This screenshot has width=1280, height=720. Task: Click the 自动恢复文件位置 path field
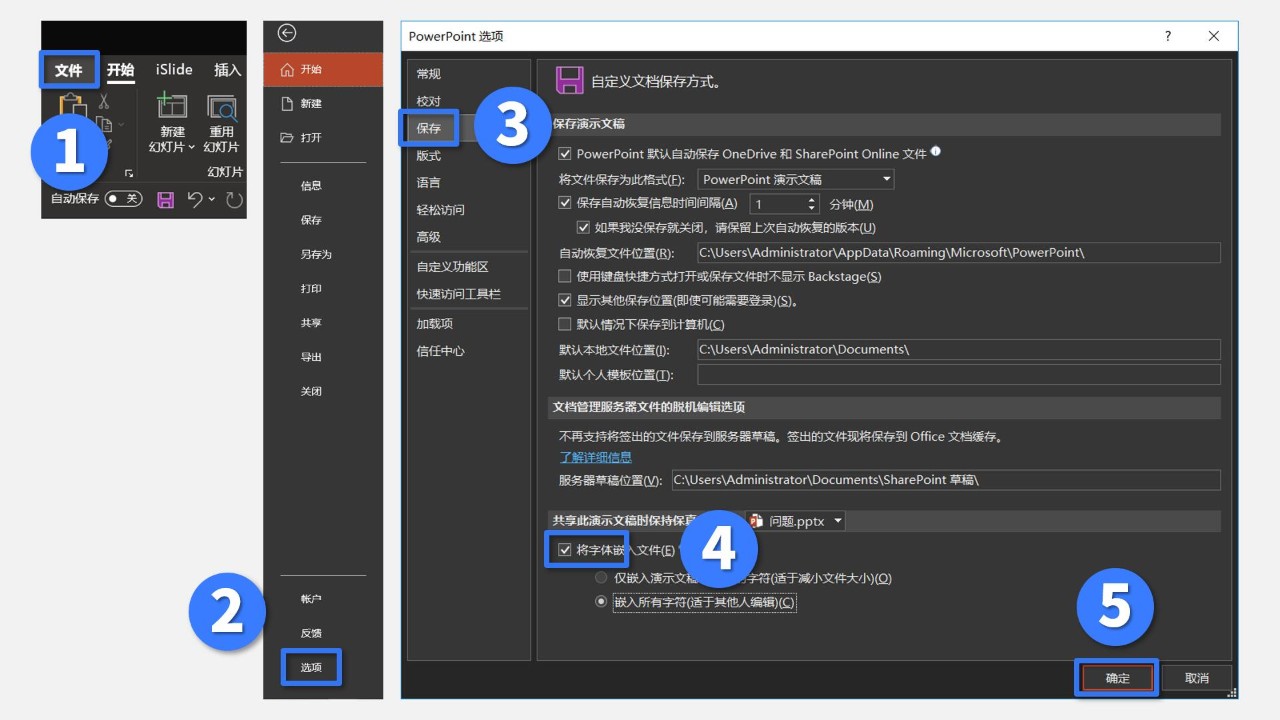click(958, 251)
